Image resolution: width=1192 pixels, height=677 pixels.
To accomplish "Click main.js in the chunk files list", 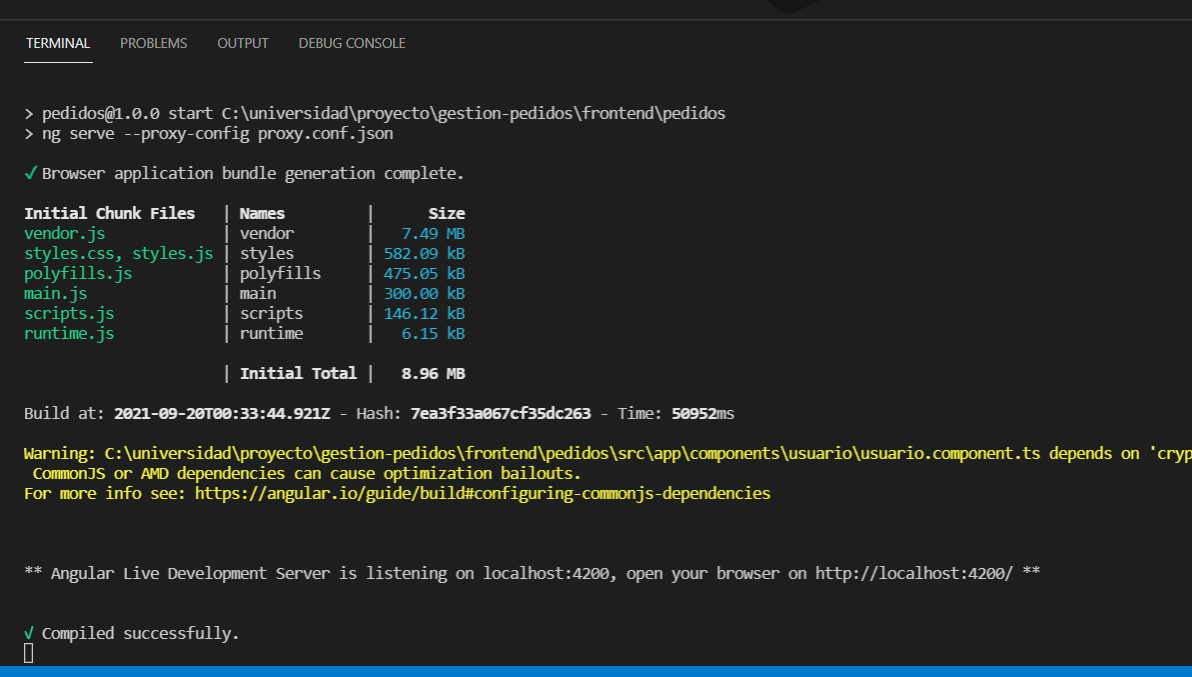I will click(55, 293).
